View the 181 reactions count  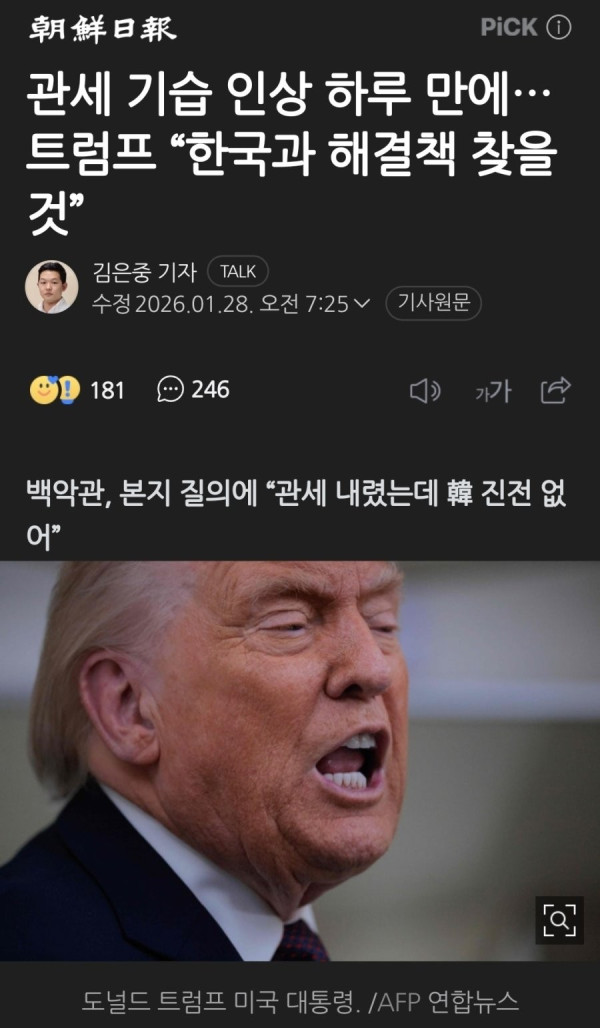pyautogui.click(x=107, y=390)
